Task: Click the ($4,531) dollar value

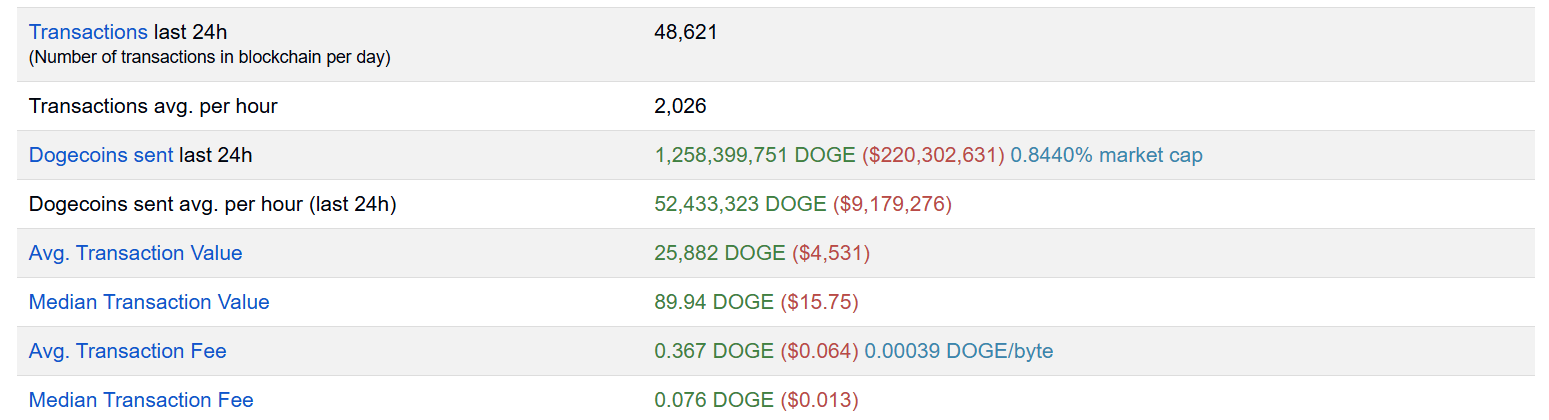Action: point(831,253)
